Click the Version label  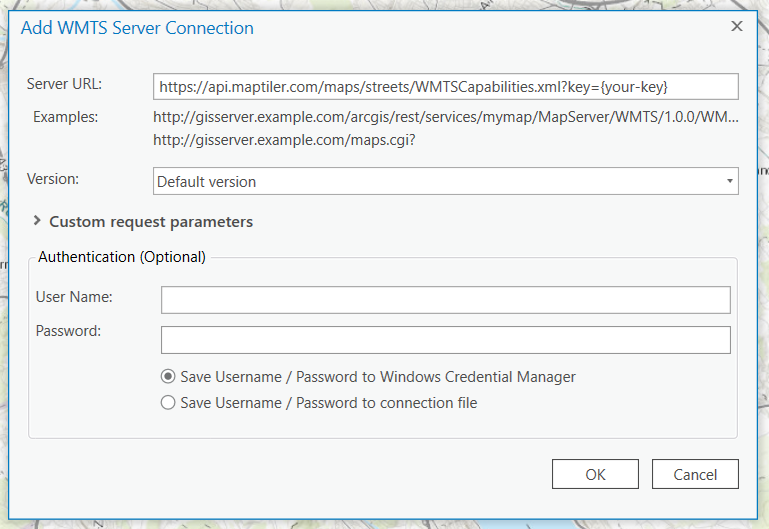pyautogui.click(x=52, y=179)
